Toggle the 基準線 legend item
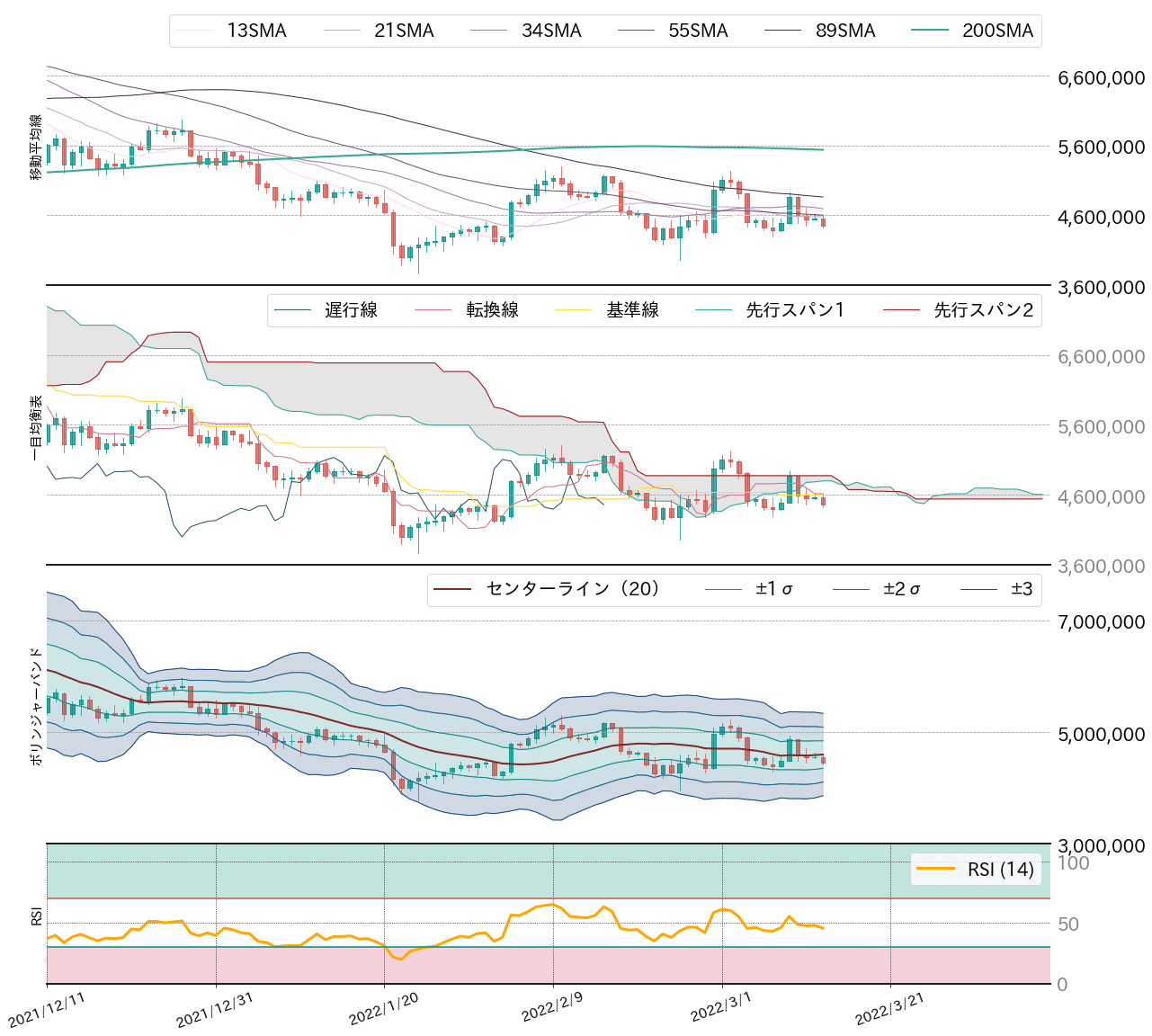1152x1036 pixels. click(632, 310)
